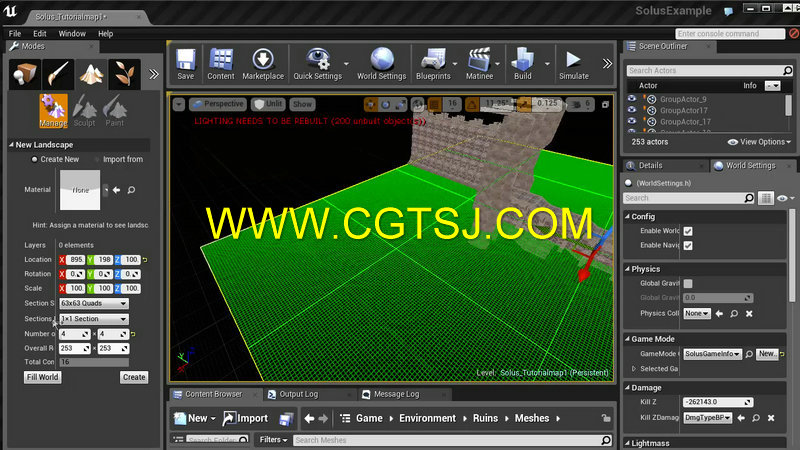Open World Settings from toolbar
This screenshot has width=800, height=450.
[x=382, y=64]
